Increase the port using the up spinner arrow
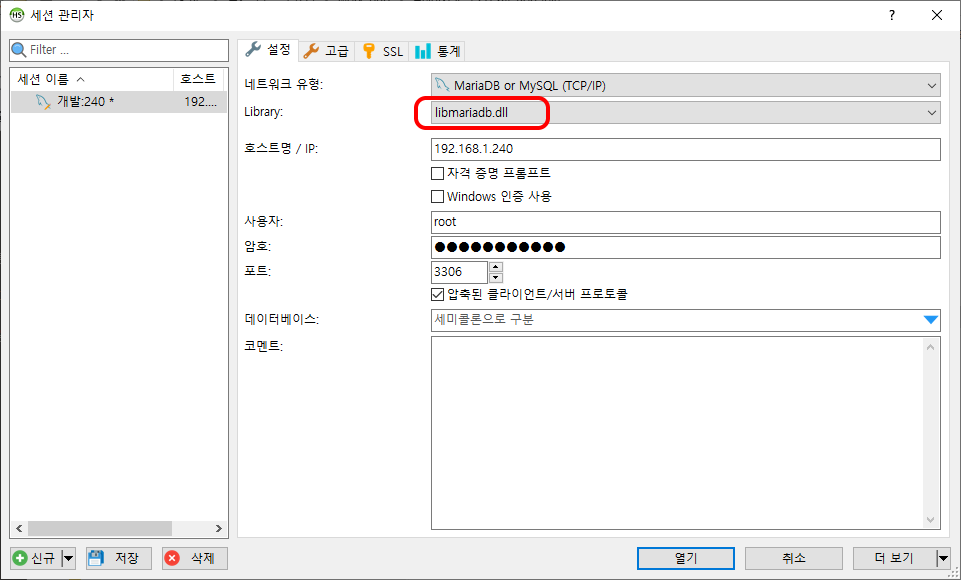The width and height of the screenshot is (961, 580). (495, 267)
